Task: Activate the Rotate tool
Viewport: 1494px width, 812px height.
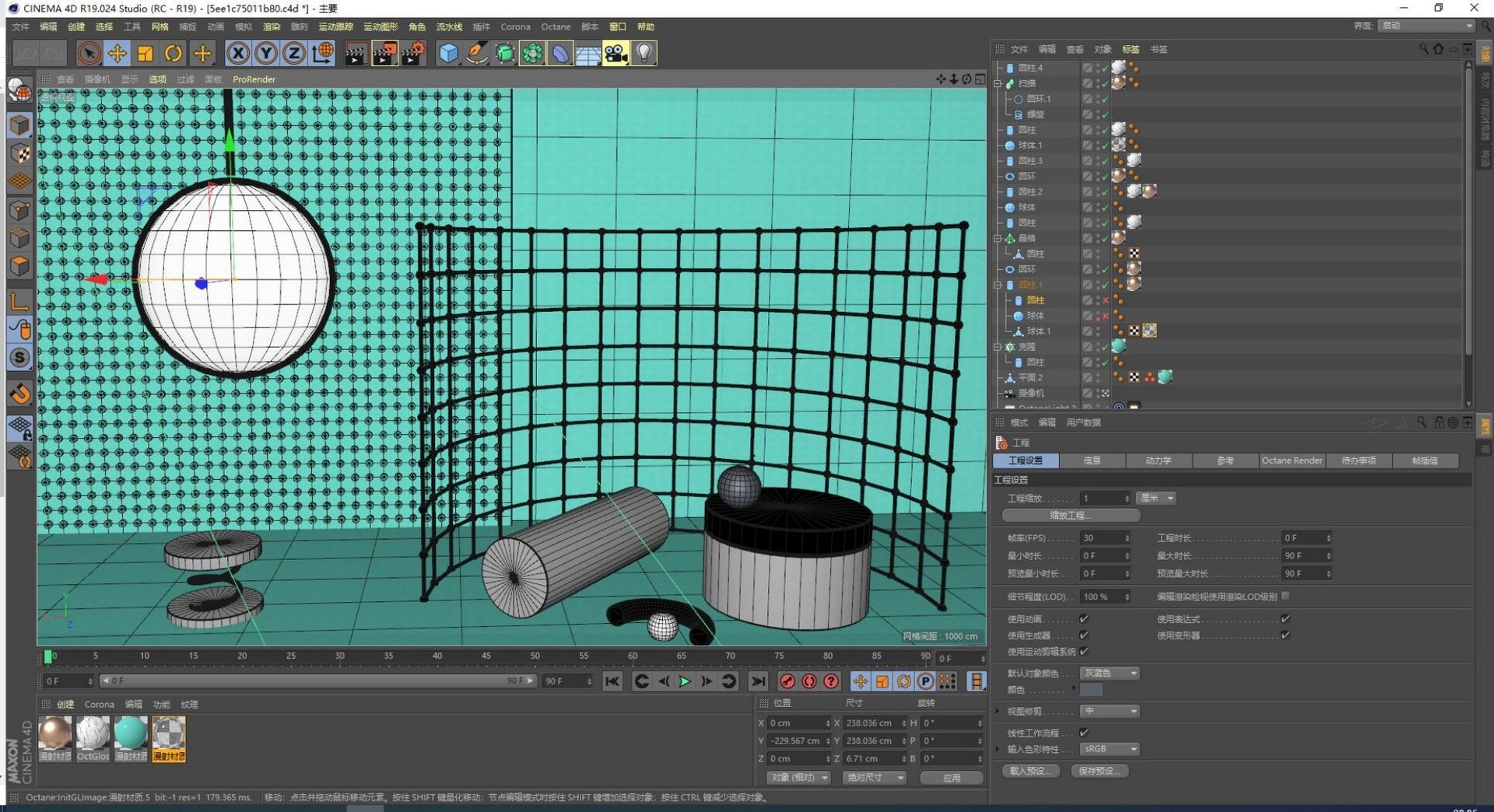Action: (x=174, y=54)
